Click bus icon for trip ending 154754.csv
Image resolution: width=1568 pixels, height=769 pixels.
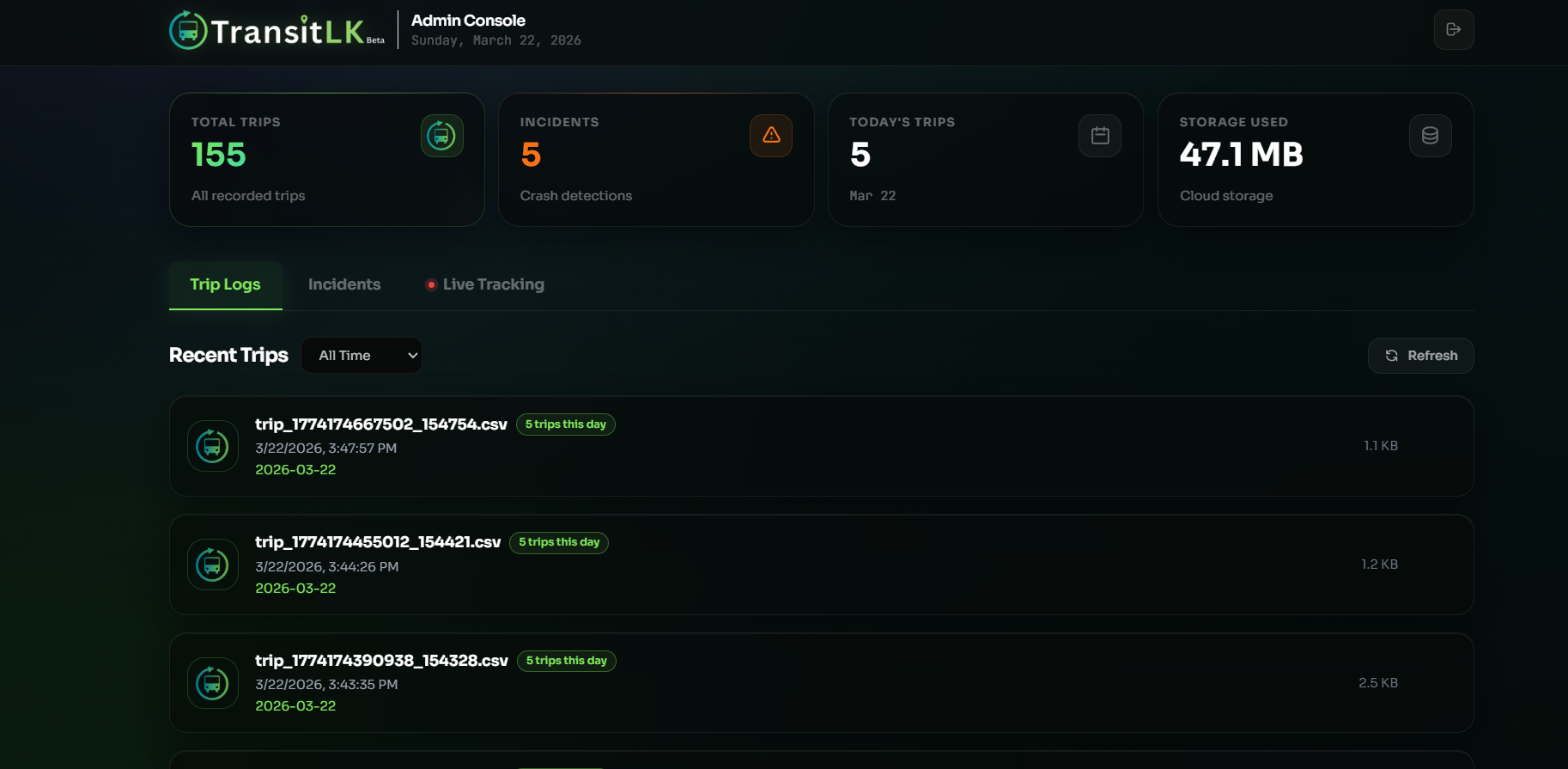212,446
